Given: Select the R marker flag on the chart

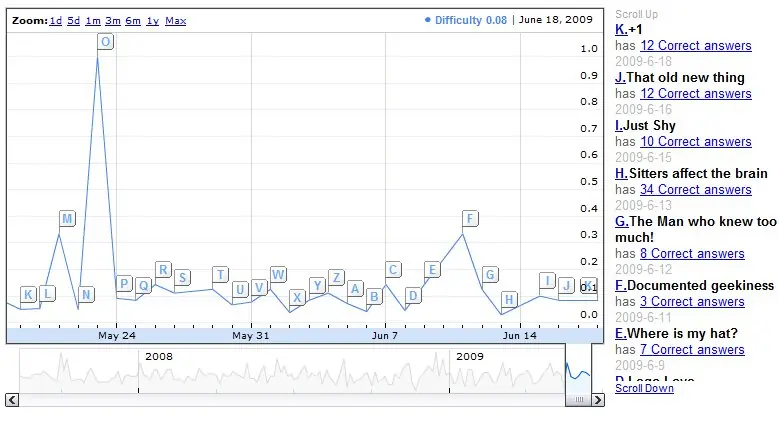Looking at the screenshot, I should click(163, 270).
